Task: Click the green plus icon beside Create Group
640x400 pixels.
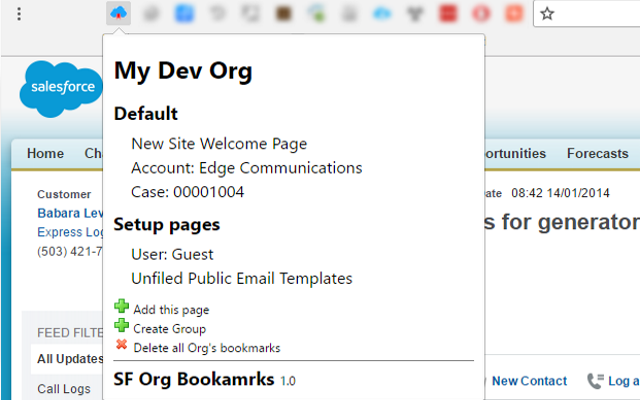Action: coord(121,325)
